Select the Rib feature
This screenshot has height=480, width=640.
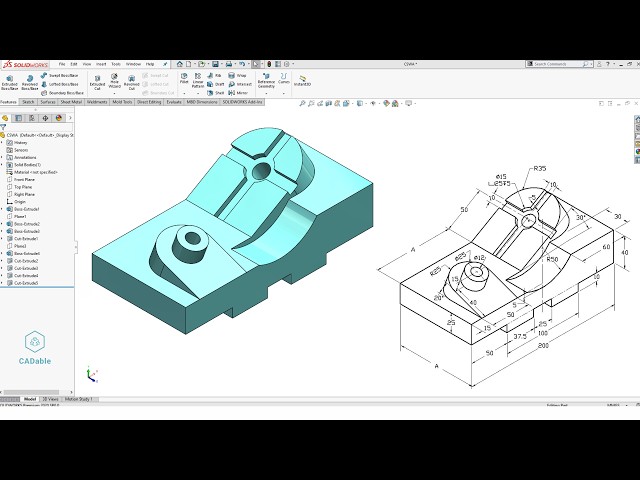click(x=214, y=76)
